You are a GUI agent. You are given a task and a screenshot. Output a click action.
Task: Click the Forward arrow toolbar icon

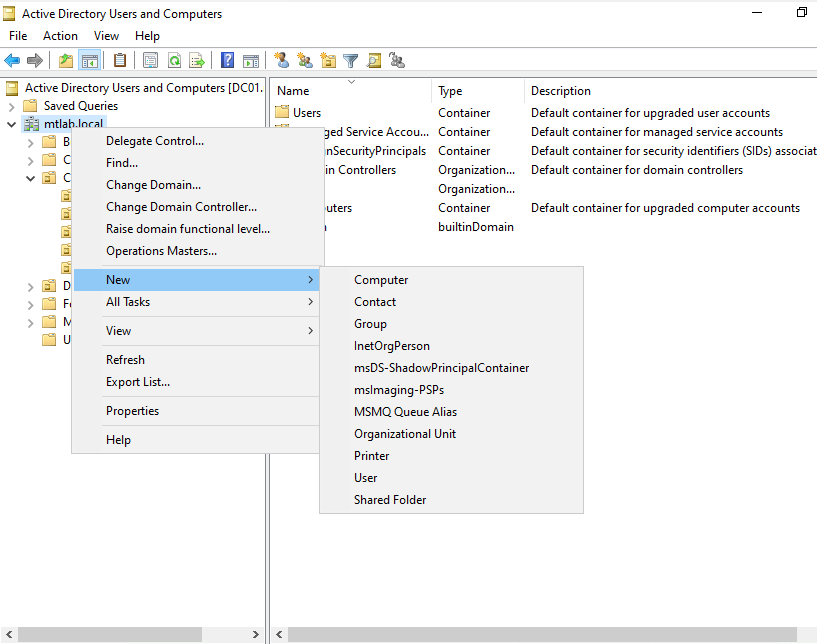34,60
